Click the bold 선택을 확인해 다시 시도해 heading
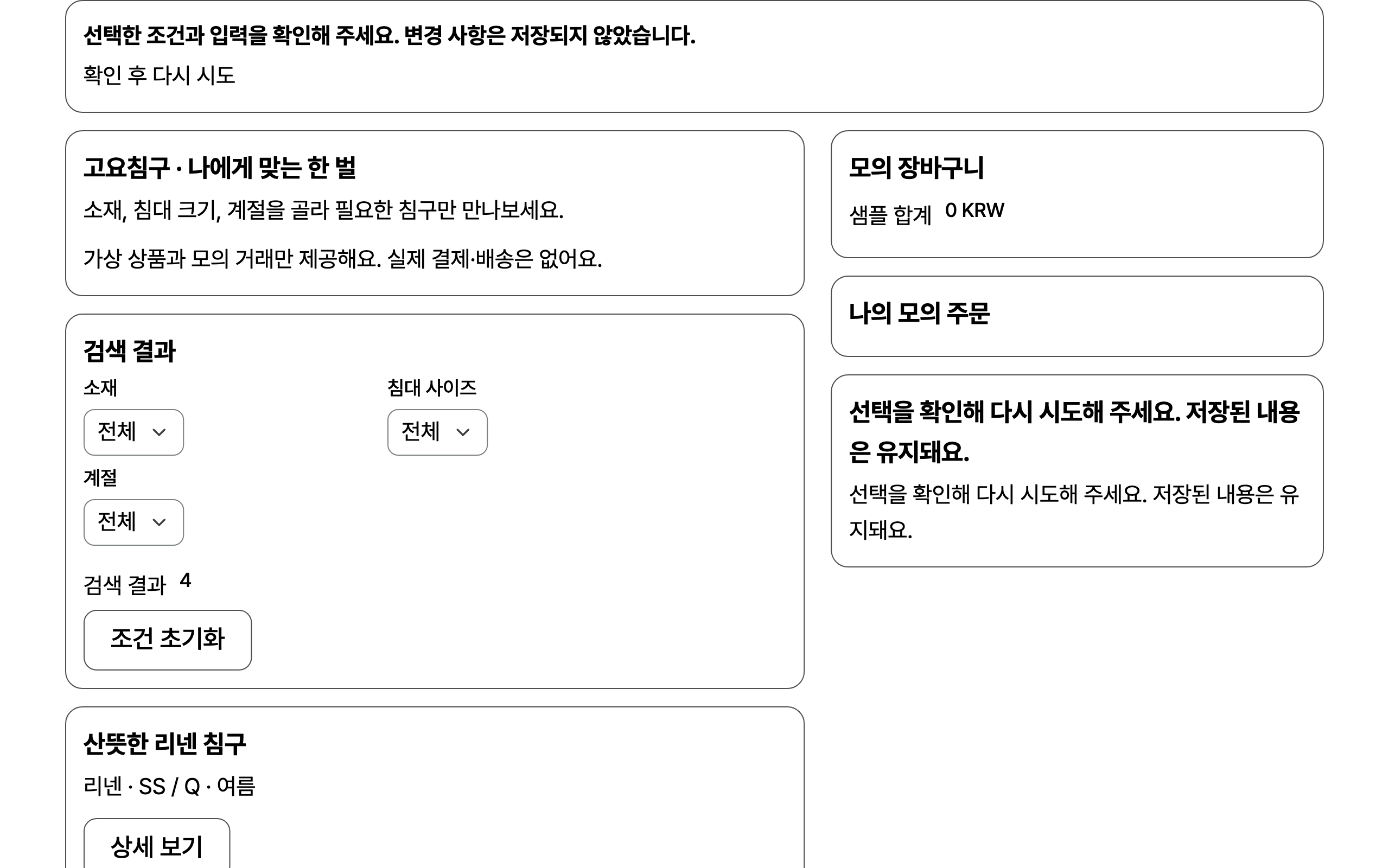 click(x=1074, y=432)
